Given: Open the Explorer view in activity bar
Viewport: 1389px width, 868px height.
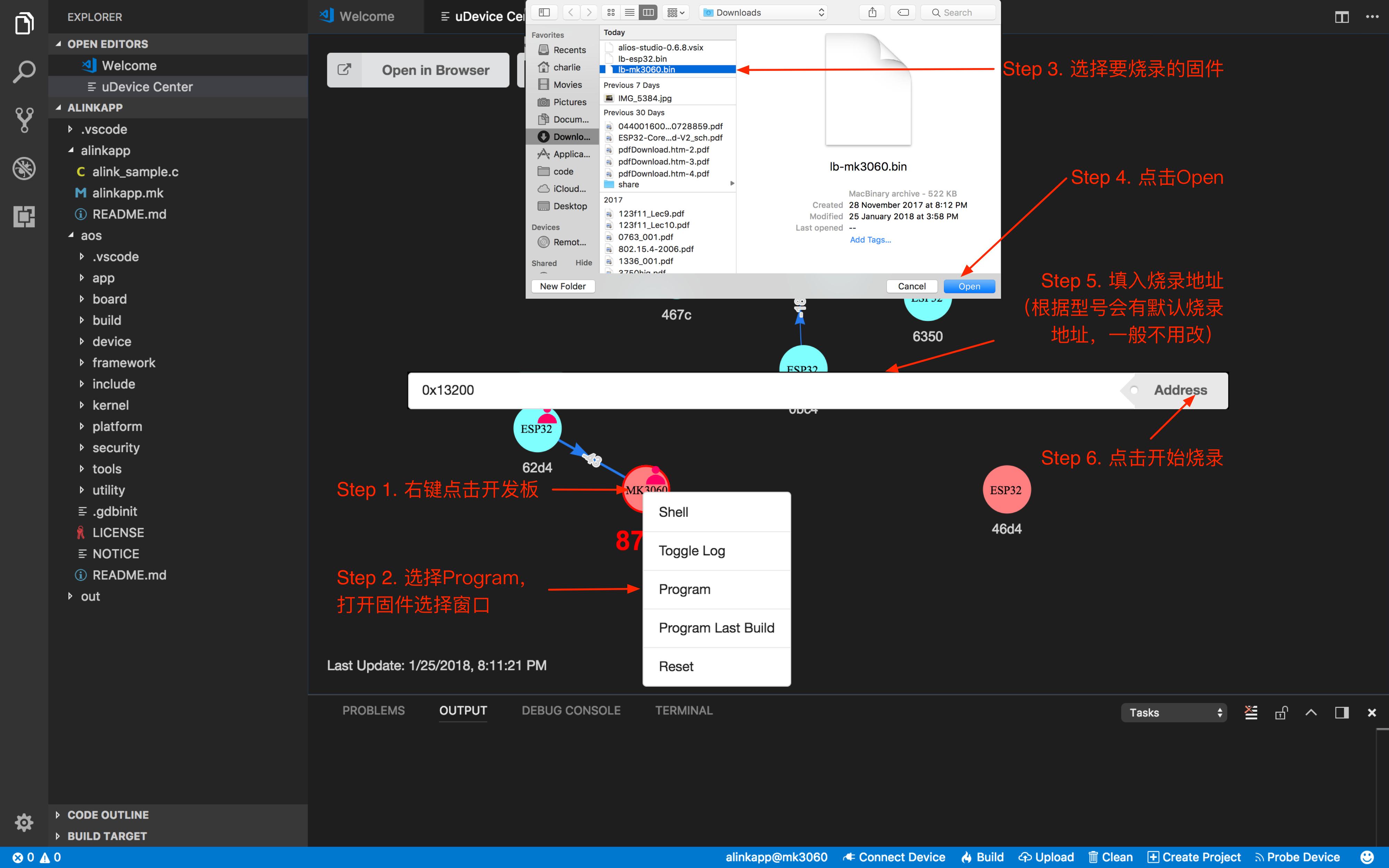Looking at the screenshot, I should 24,24.
